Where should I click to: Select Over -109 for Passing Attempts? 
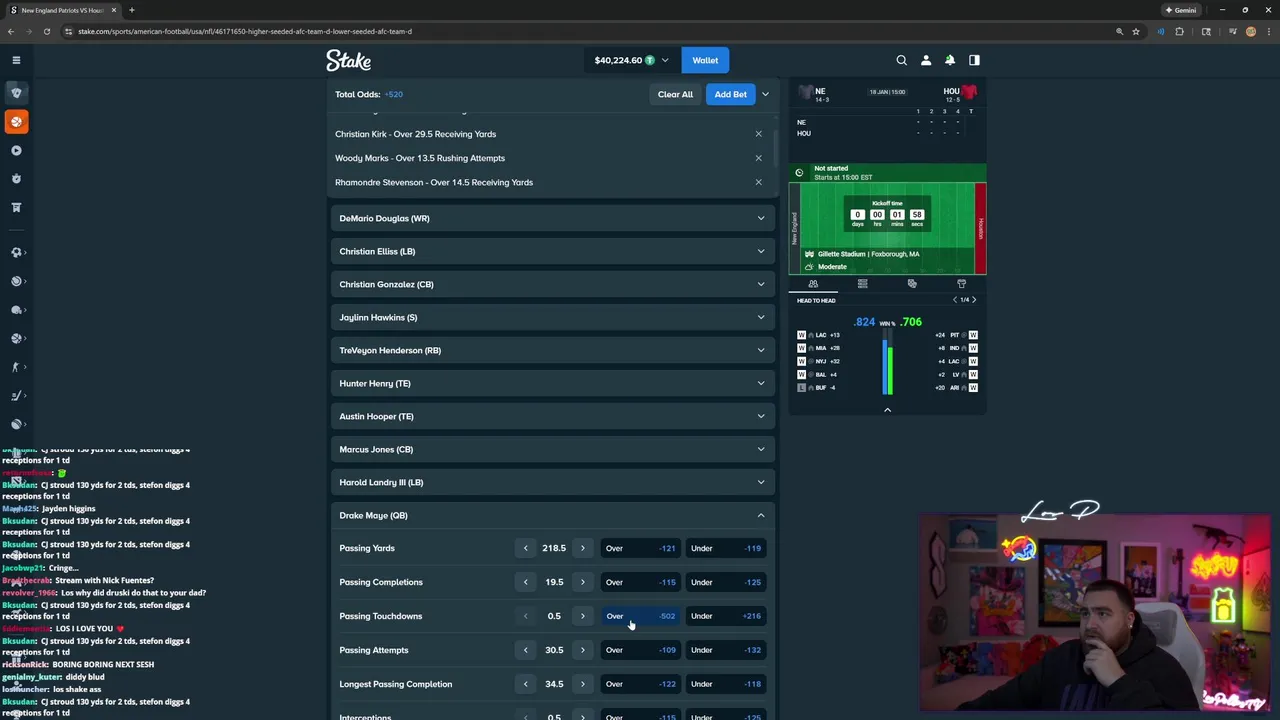(x=640, y=650)
